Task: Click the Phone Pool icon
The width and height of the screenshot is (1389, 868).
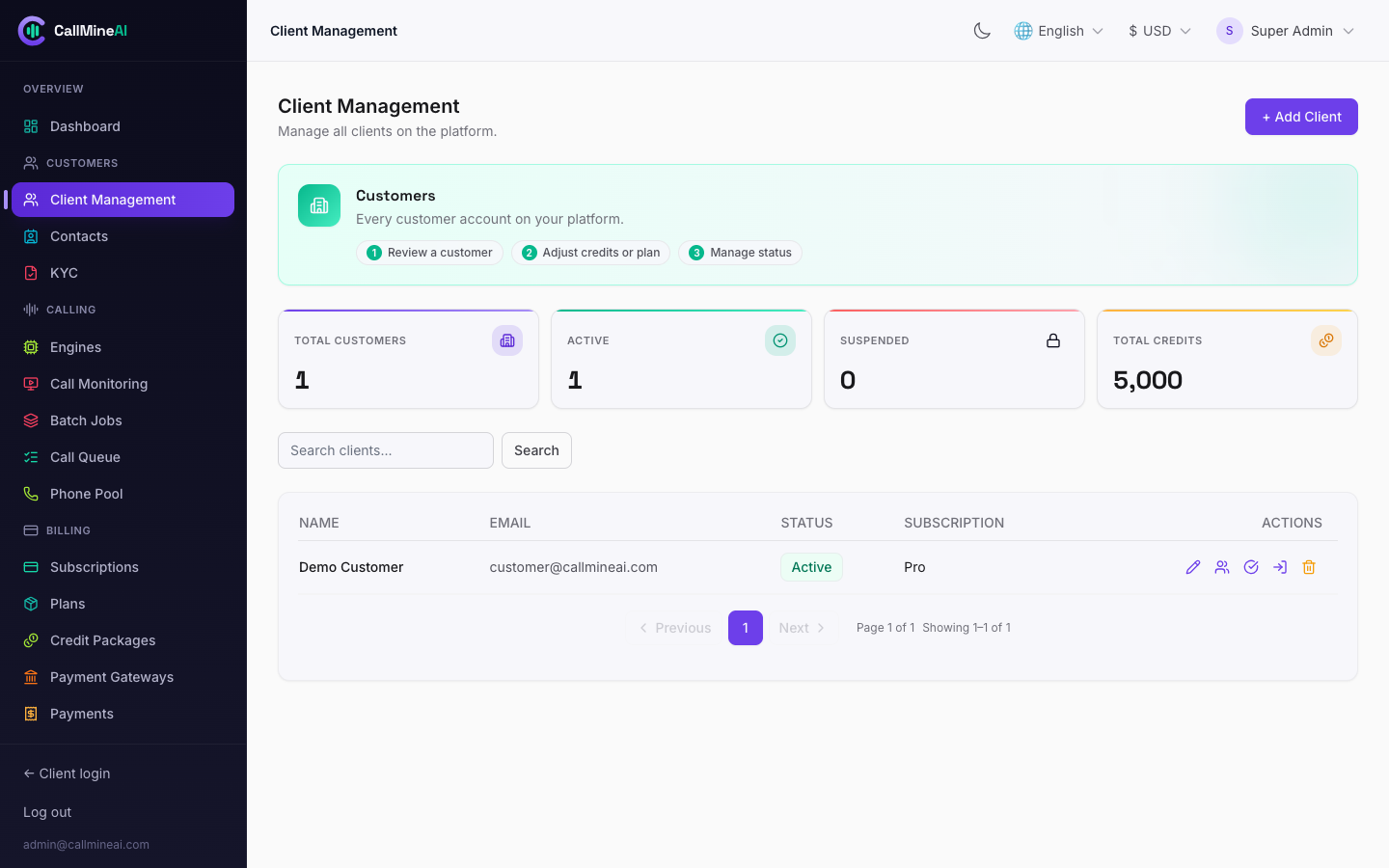Action: pyautogui.click(x=31, y=494)
